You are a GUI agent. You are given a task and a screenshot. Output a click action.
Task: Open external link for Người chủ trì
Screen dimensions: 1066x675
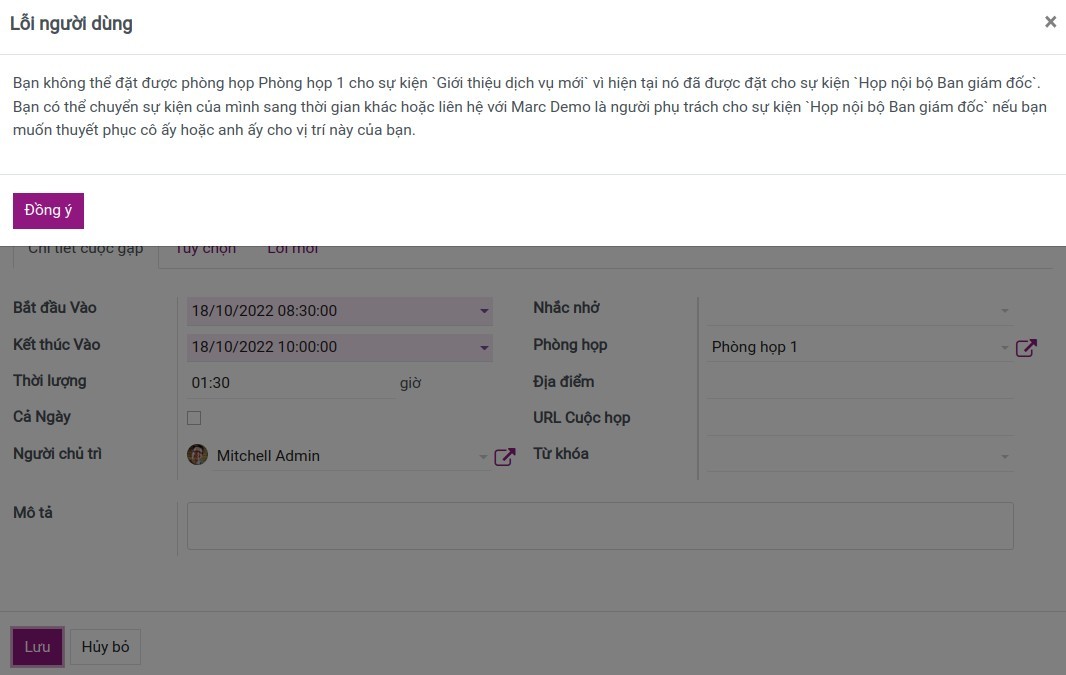pos(505,457)
